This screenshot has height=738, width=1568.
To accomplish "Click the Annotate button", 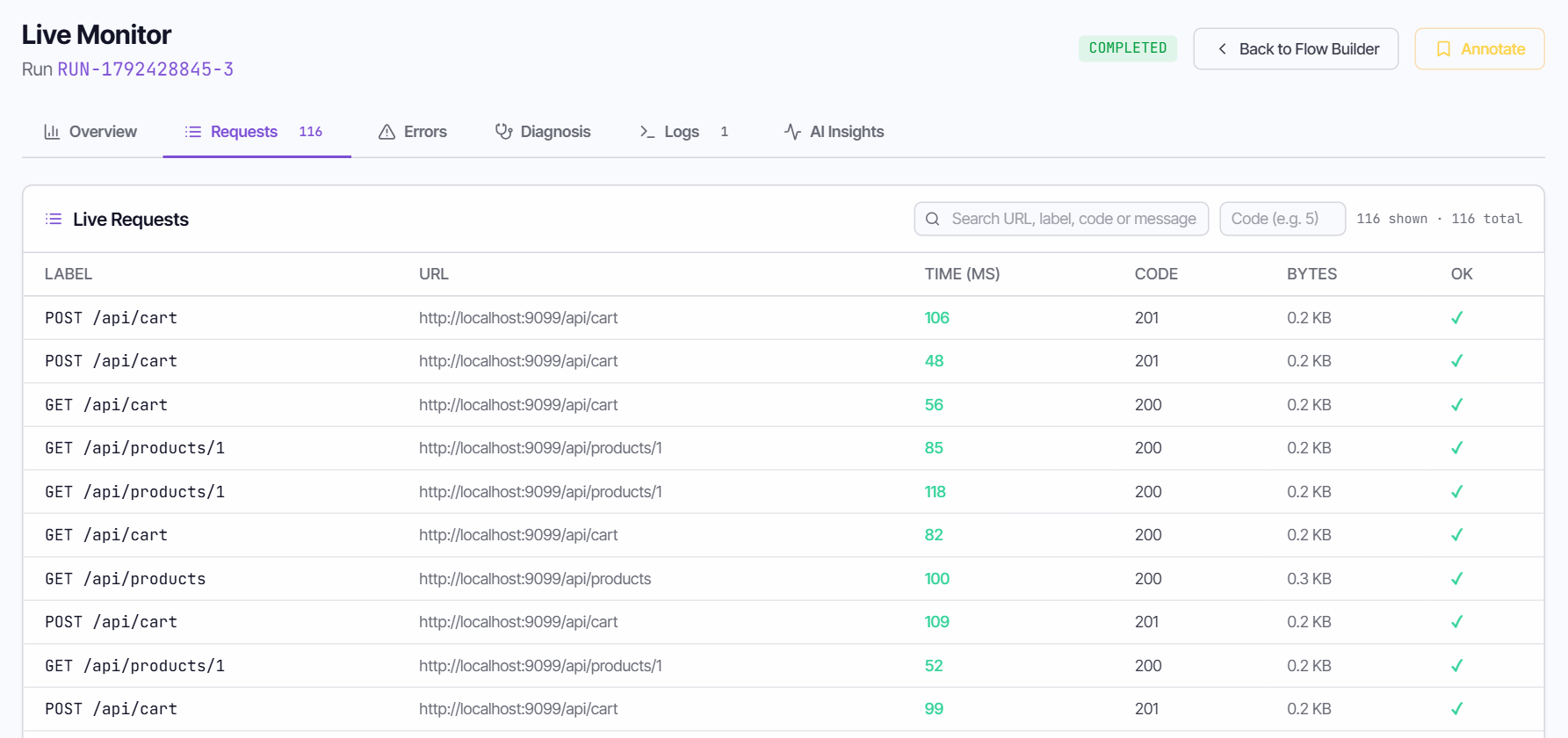I will [x=1479, y=49].
